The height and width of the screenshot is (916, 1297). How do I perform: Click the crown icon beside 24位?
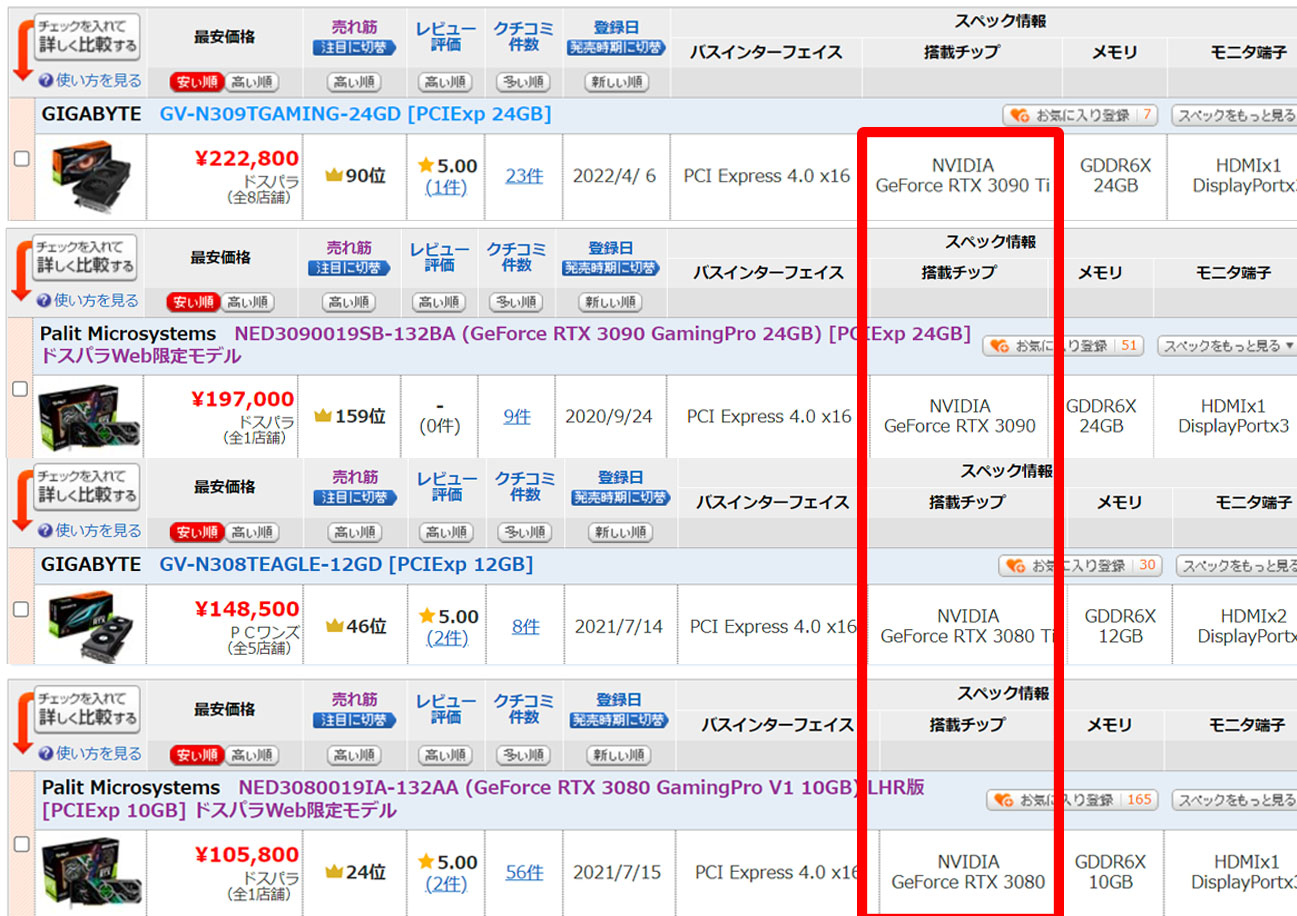coord(333,872)
